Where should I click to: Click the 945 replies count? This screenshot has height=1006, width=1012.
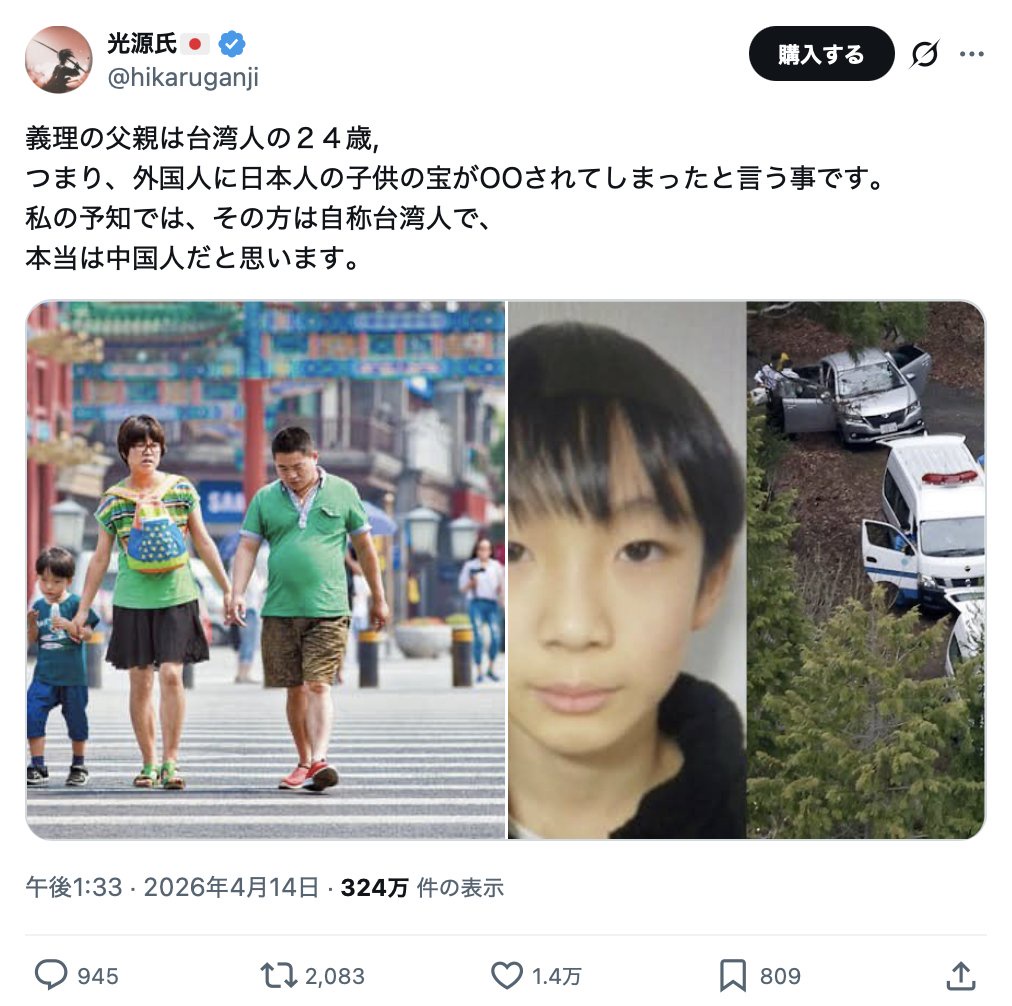pyautogui.click(x=98, y=976)
